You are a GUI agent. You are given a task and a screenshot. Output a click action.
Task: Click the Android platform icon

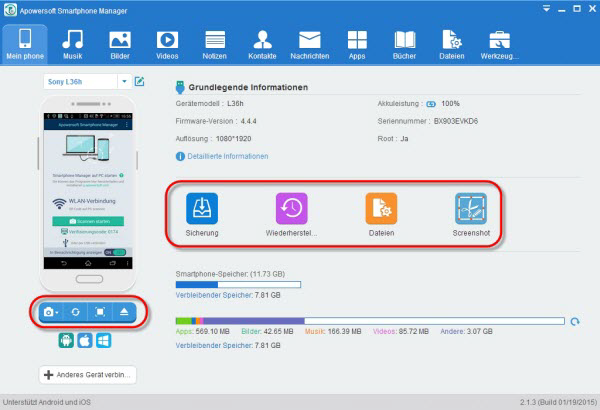pyautogui.click(x=66, y=340)
